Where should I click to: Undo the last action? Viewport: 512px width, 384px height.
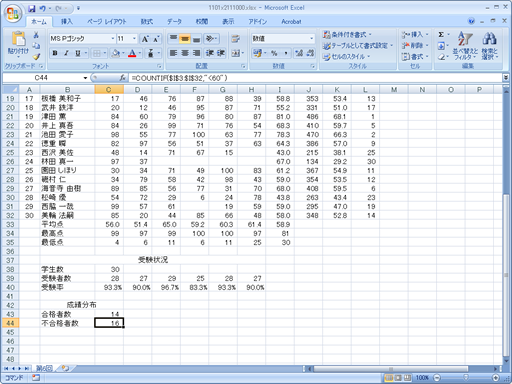pyautogui.click(x=43, y=8)
